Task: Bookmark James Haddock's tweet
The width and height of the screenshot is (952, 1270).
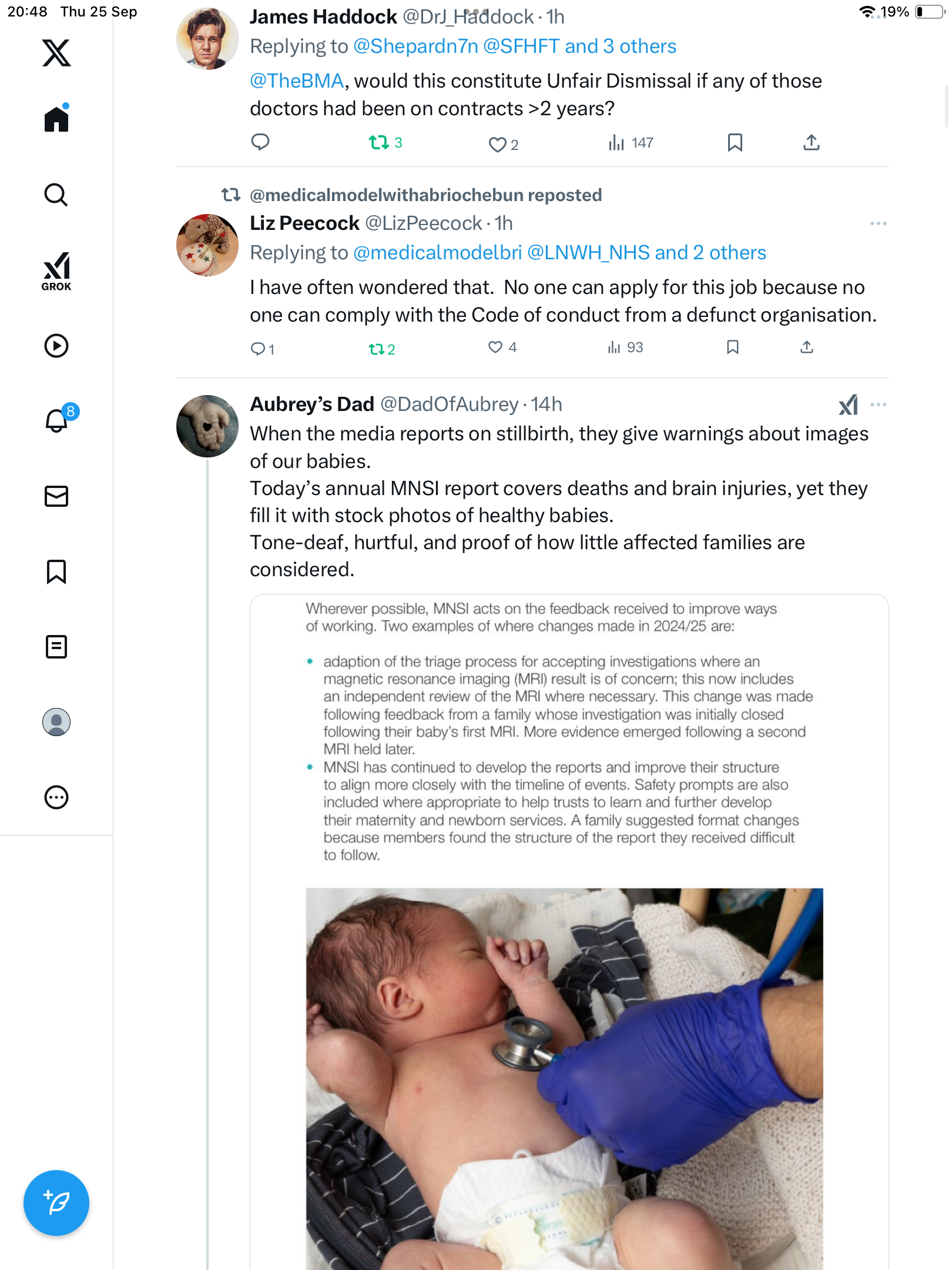Action: click(x=735, y=142)
